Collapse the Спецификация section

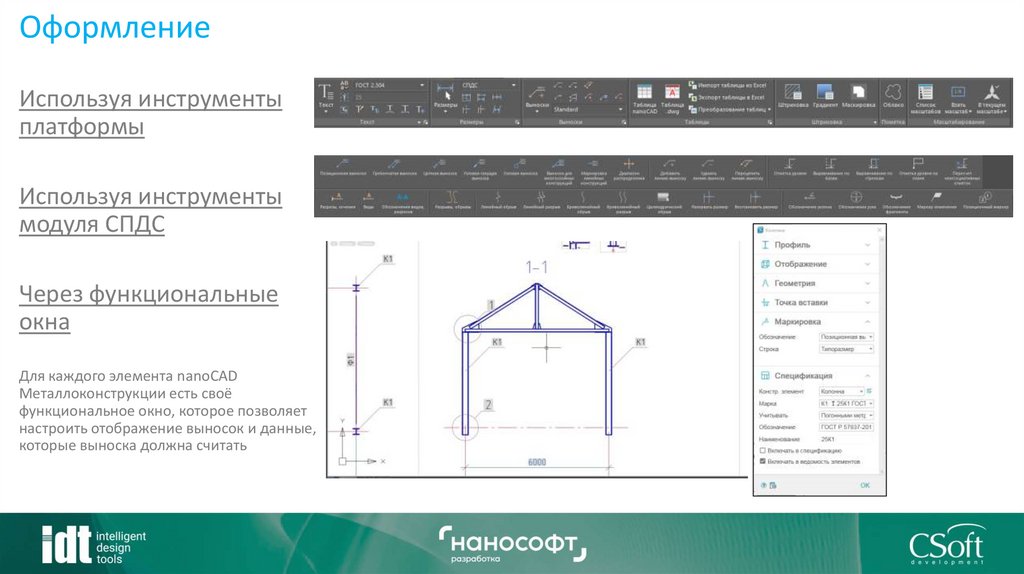816,376
